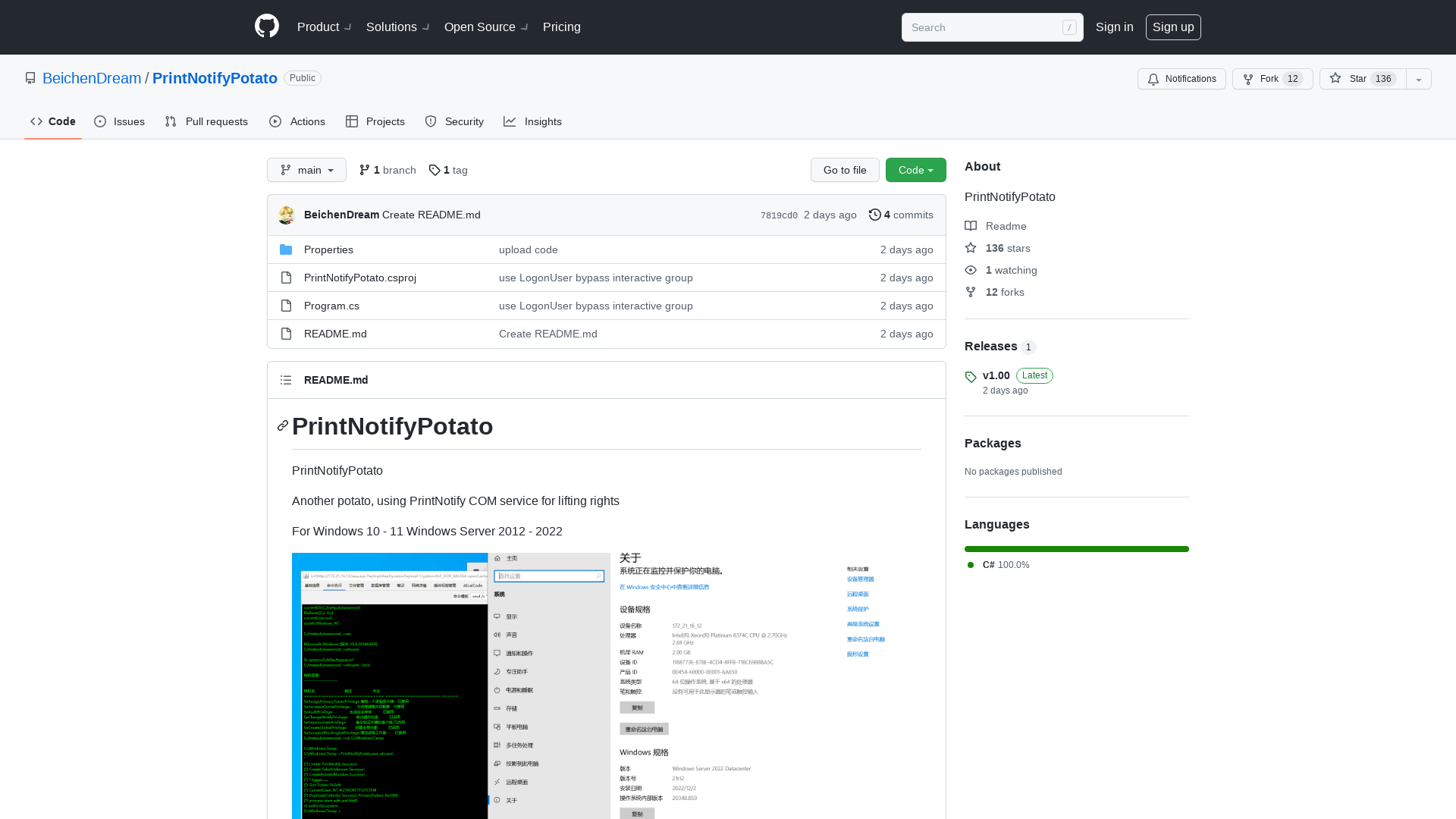Click the GitHub logo in the header

tap(266, 26)
